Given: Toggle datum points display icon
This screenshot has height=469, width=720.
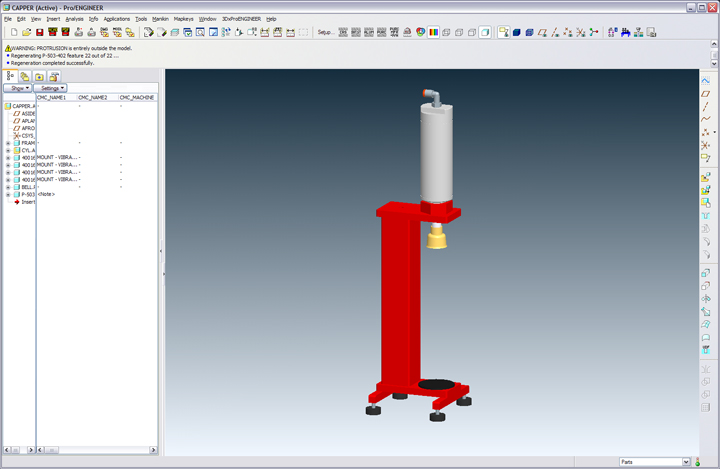Looking at the screenshot, I should click(568, 32).
